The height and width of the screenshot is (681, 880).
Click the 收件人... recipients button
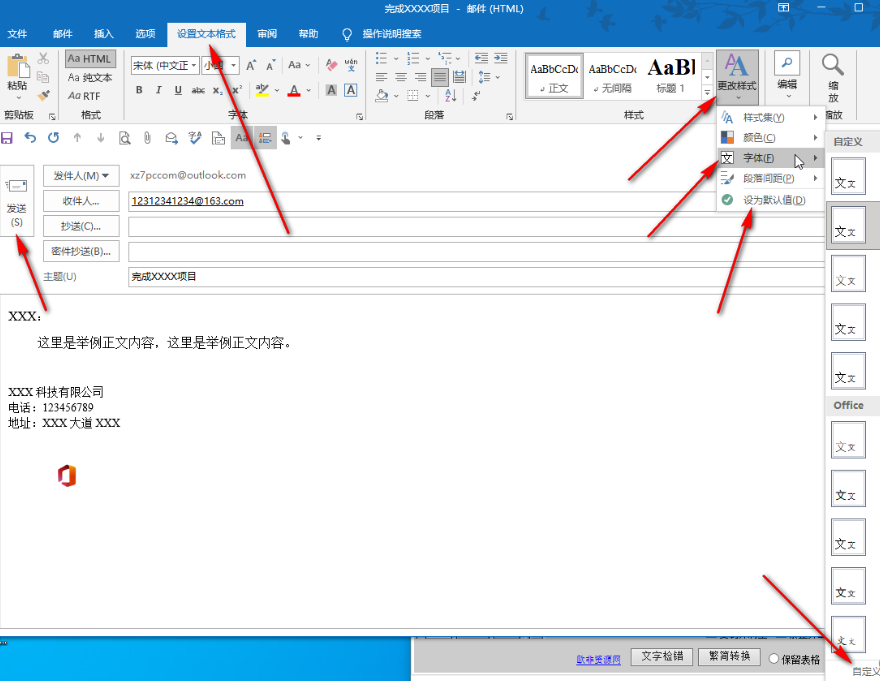(x=81, y=201)
